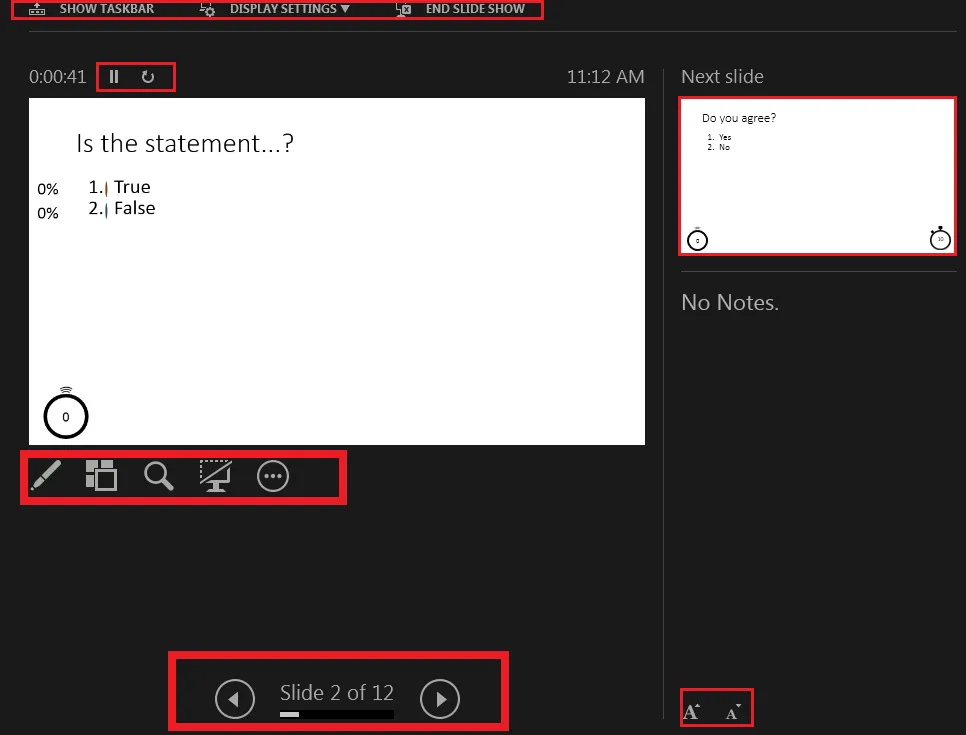Click the elapsed time 0:00:41

coord(57,76)
